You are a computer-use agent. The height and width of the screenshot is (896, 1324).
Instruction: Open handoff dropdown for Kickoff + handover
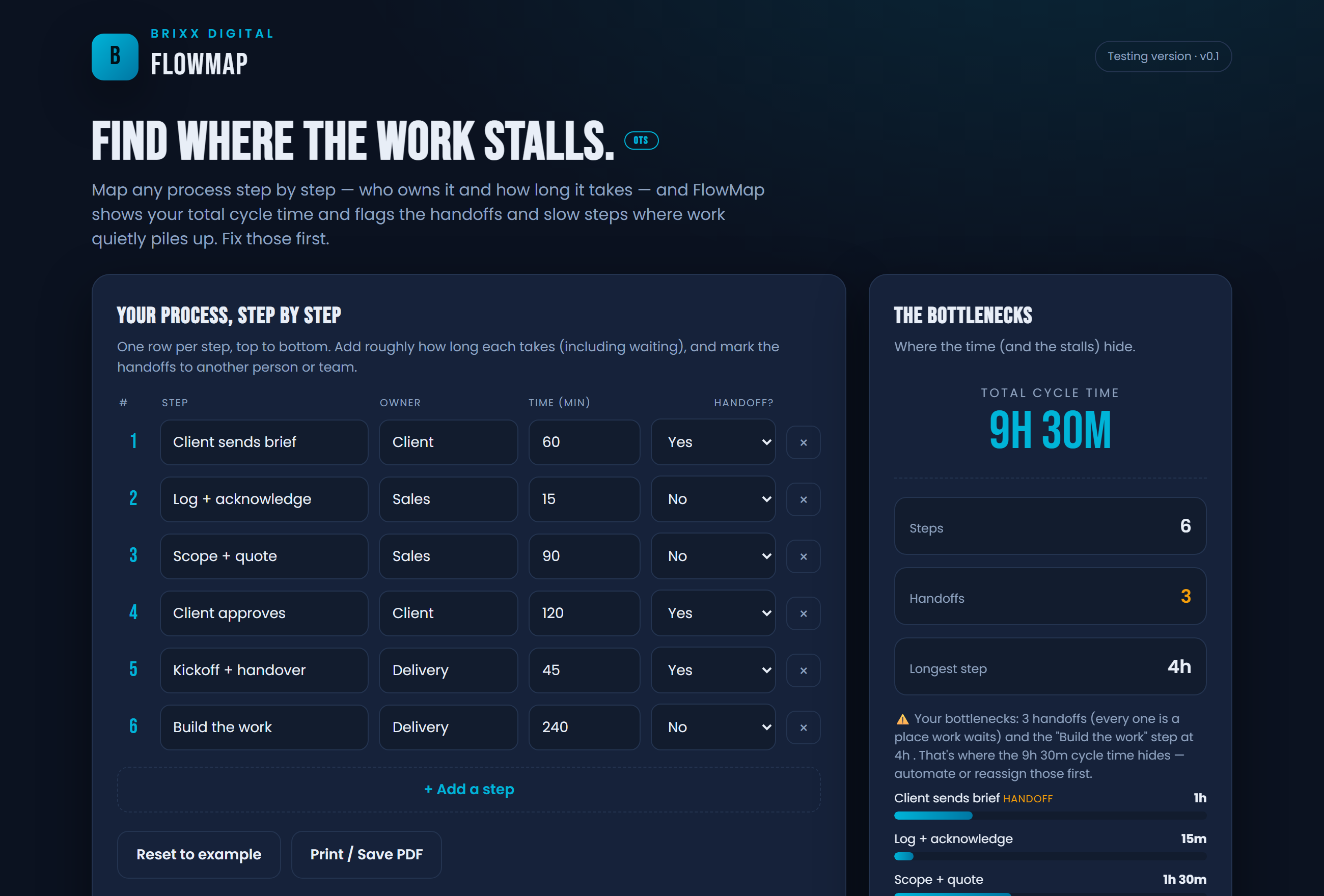tap(713, 670)
